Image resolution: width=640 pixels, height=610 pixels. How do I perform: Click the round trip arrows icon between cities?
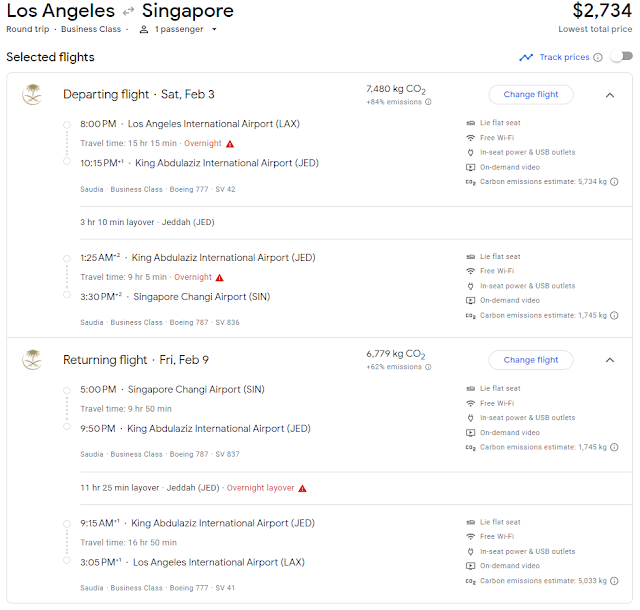tap(129, 11)
